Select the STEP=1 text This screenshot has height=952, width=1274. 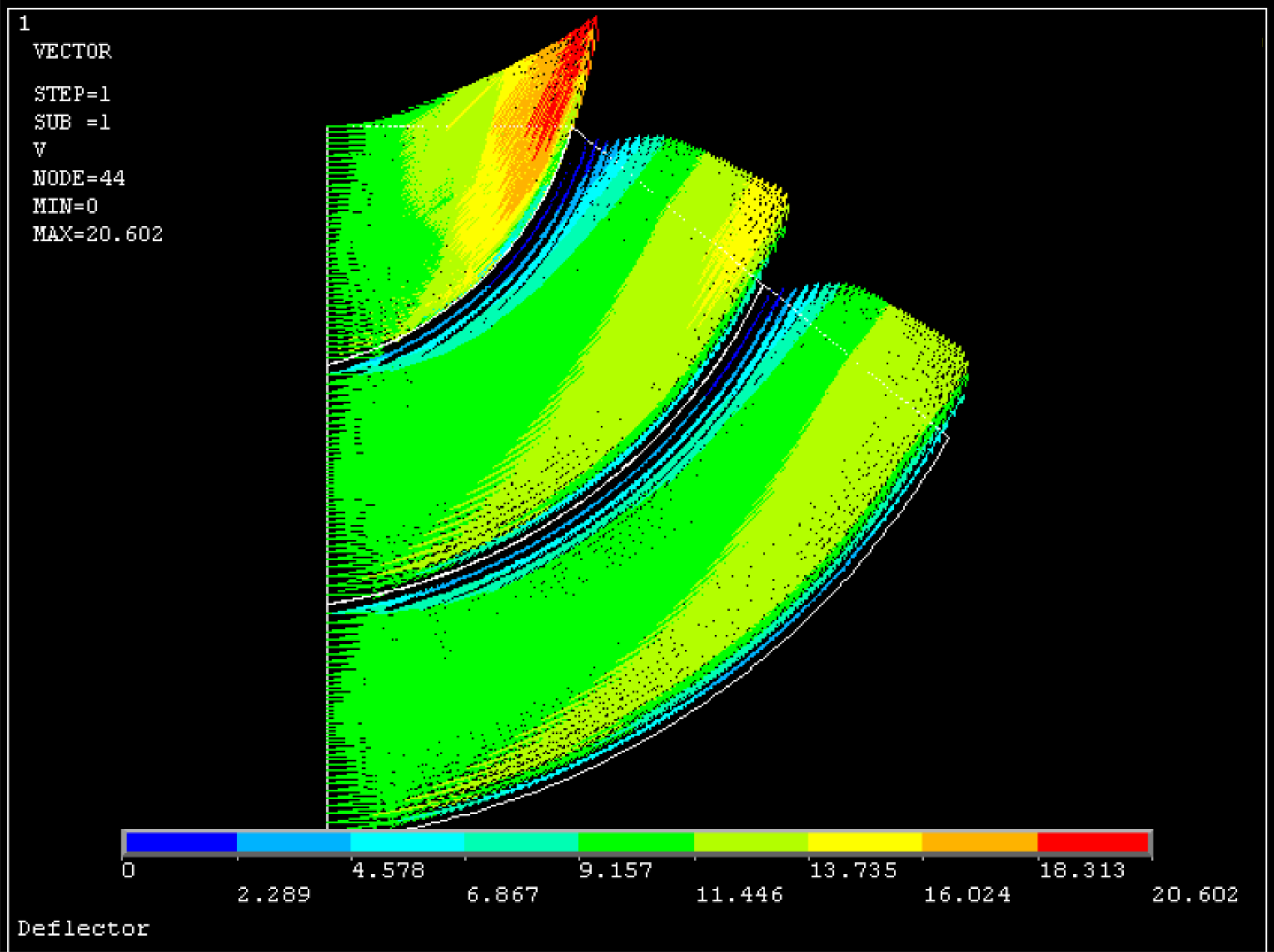[x=72, y=94]
